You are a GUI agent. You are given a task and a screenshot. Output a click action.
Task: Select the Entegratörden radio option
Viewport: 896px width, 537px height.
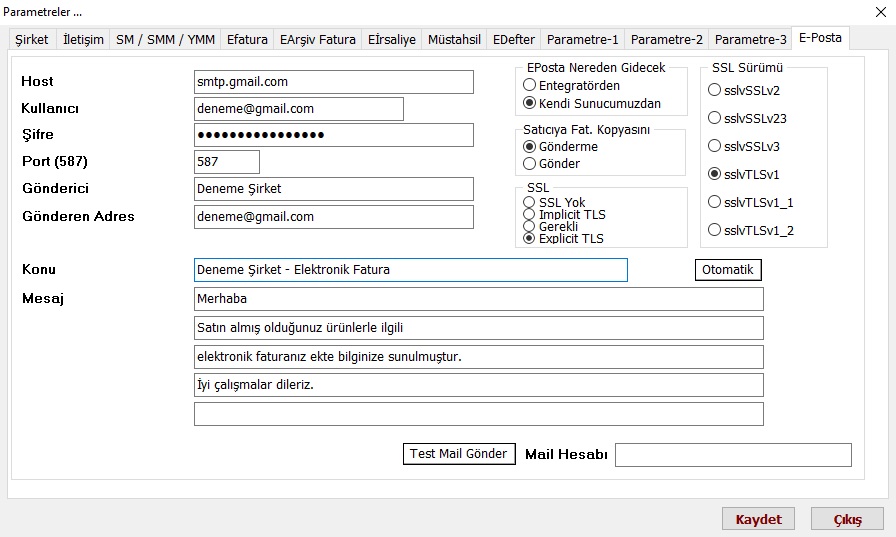[529, 86]
